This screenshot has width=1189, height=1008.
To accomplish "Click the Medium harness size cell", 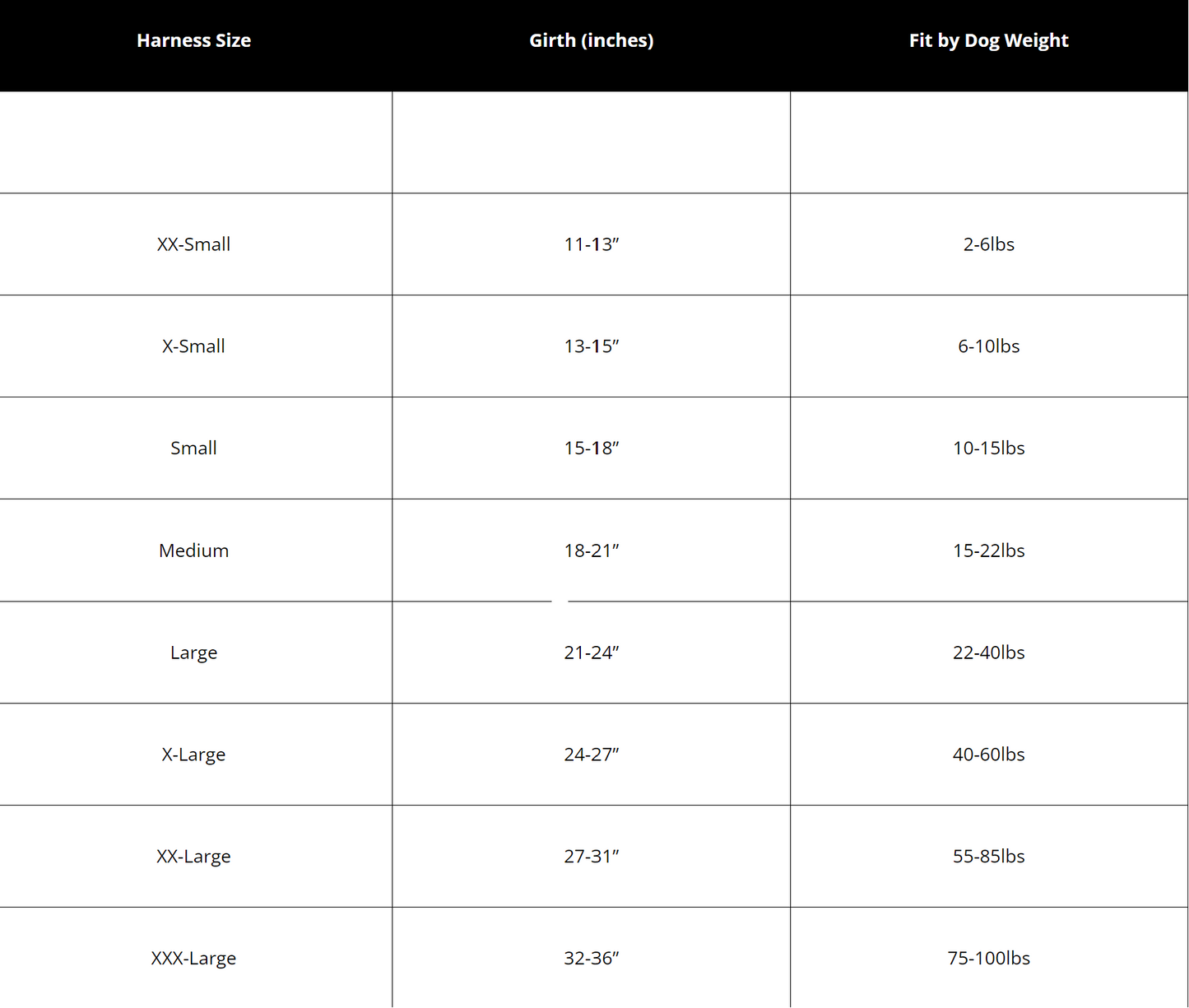I will 193,550.
